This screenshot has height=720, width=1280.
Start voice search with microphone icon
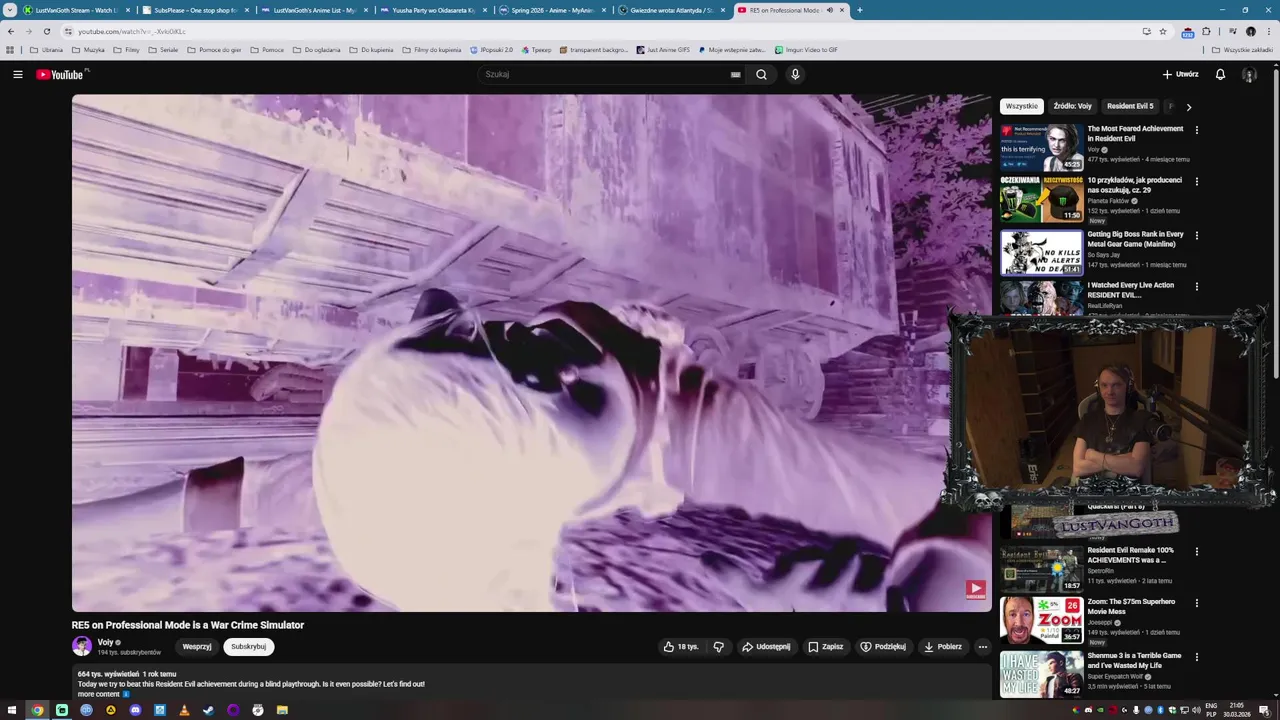click(795, 74)
